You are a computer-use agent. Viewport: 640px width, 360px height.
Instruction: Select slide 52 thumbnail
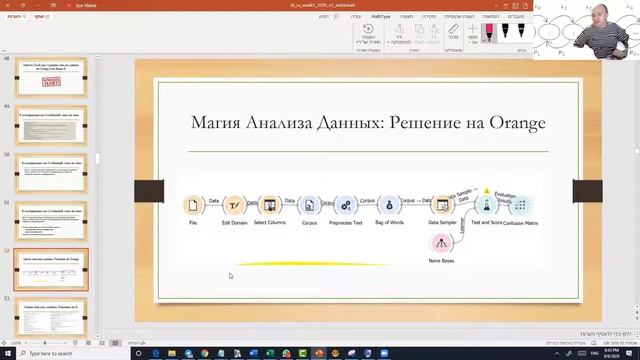(51, 269)
